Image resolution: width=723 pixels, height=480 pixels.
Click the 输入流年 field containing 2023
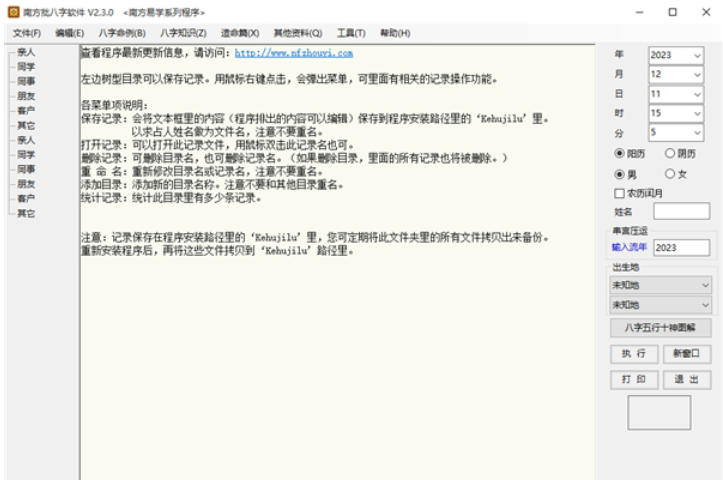tap(682, 248)
